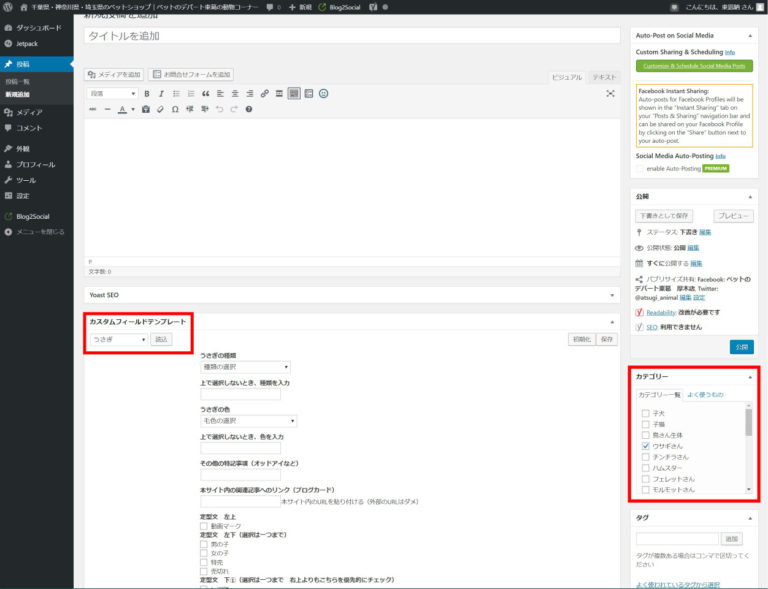Switch to the よく使うもの category tab

coord(705,396)
